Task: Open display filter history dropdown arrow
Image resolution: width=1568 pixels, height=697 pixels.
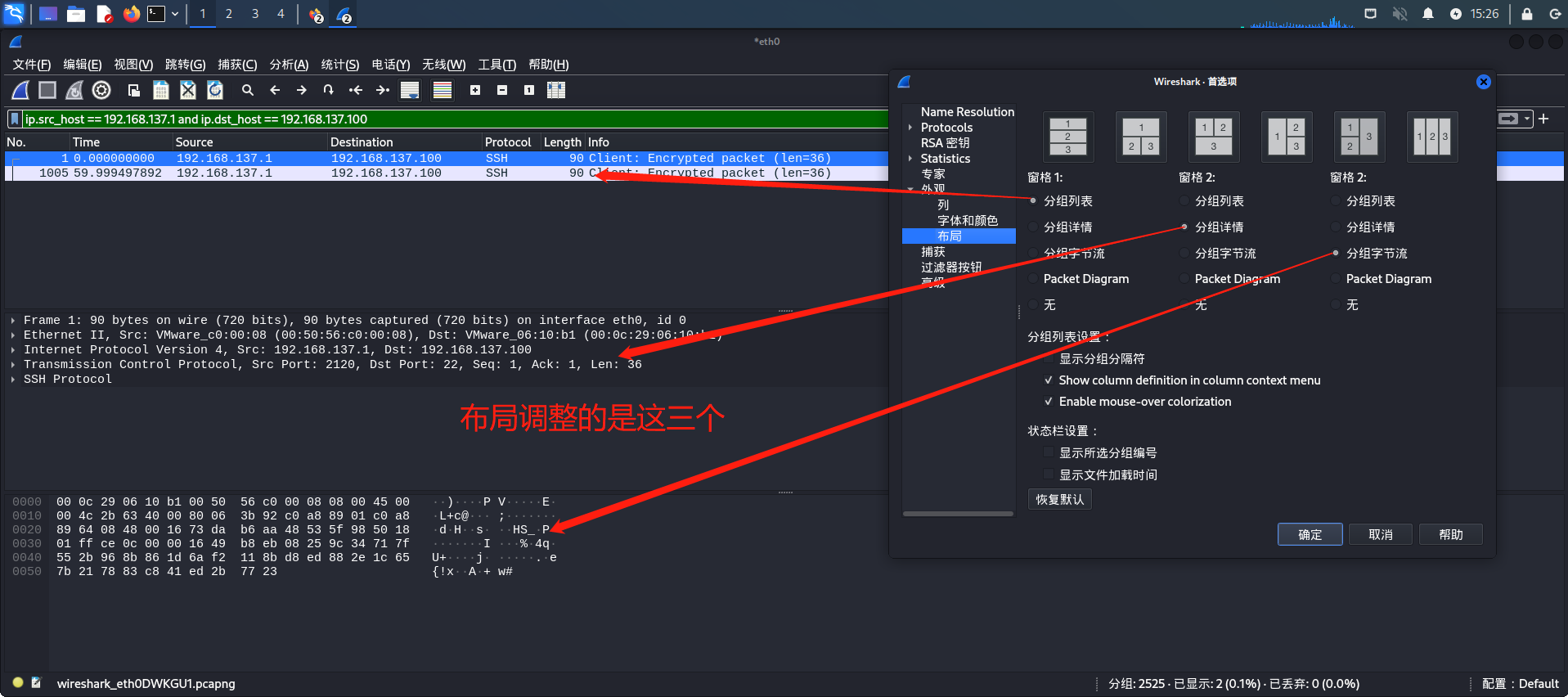Action: pos(1527,119)
